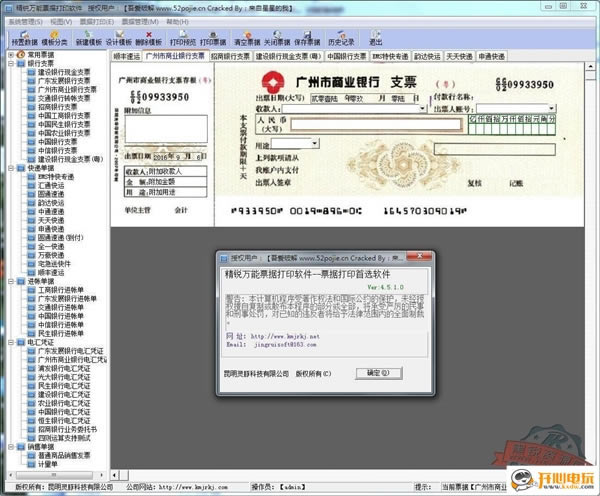The image size is (600, 496).
Task: Open the 用途 dropdown arrow
Action: coord(315,144)
